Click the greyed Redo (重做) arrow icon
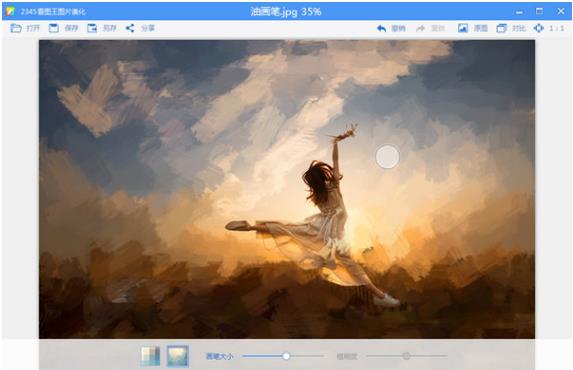This screenshot has width=573, height=370. click(x=421, y=28)
